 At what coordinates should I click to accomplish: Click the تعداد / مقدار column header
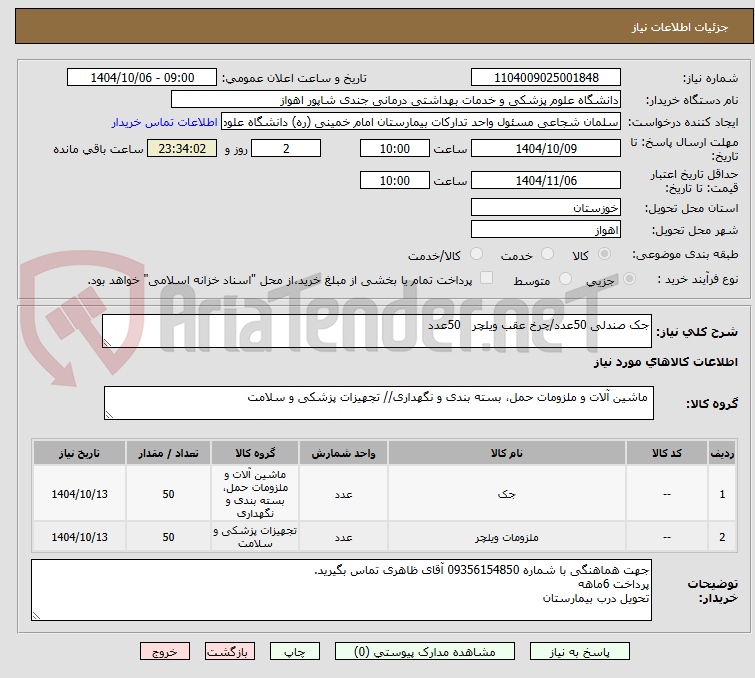click(168, 453)
